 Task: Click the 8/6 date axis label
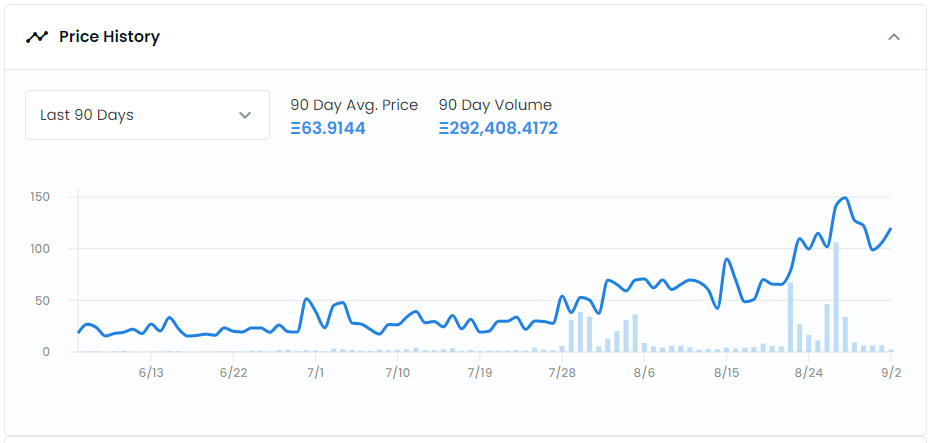(644, 373)
